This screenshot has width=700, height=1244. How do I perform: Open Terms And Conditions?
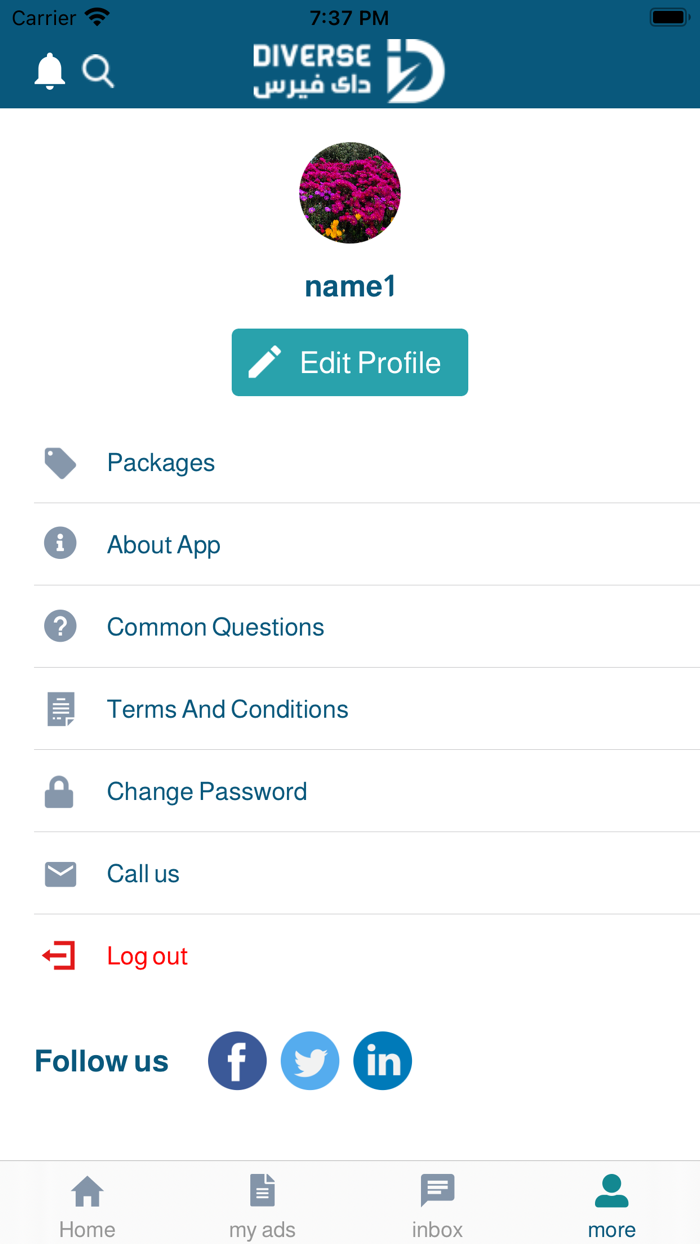coord(228,709)
